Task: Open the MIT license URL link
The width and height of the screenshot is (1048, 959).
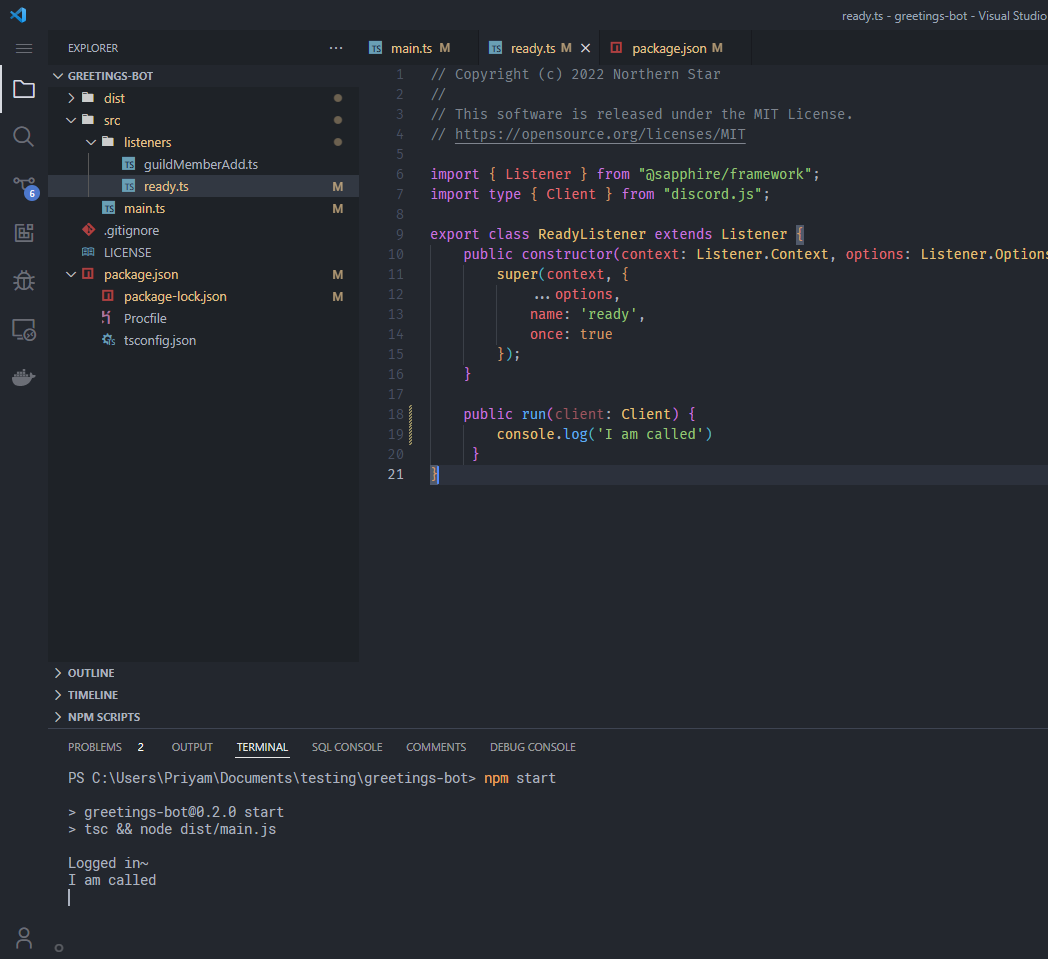Action: [600, 134]
